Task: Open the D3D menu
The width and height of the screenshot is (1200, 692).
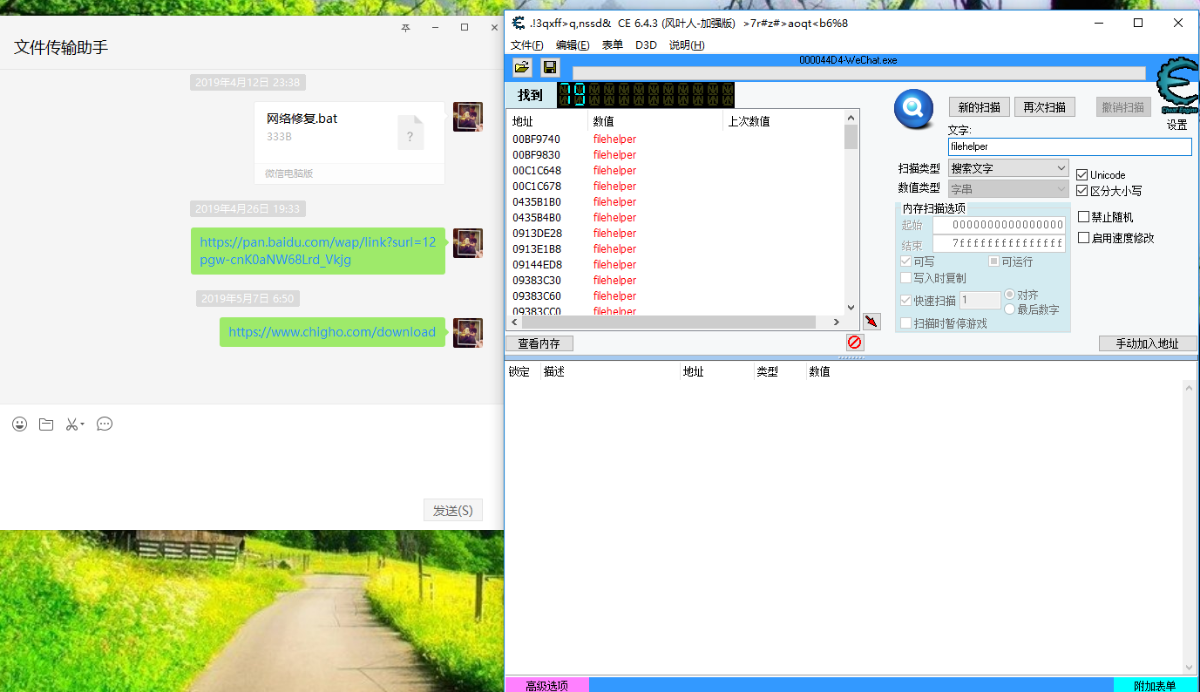Action: point(646,45)
